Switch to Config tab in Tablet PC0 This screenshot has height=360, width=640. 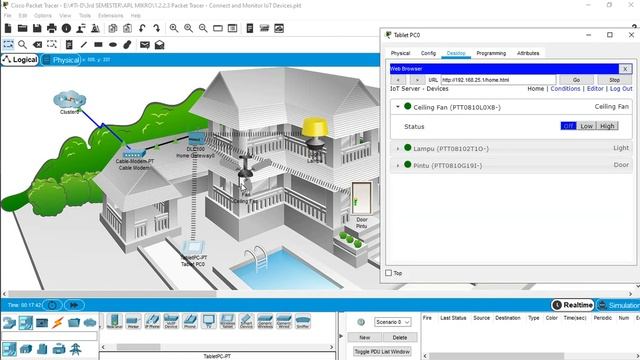(x=428, y=53)
